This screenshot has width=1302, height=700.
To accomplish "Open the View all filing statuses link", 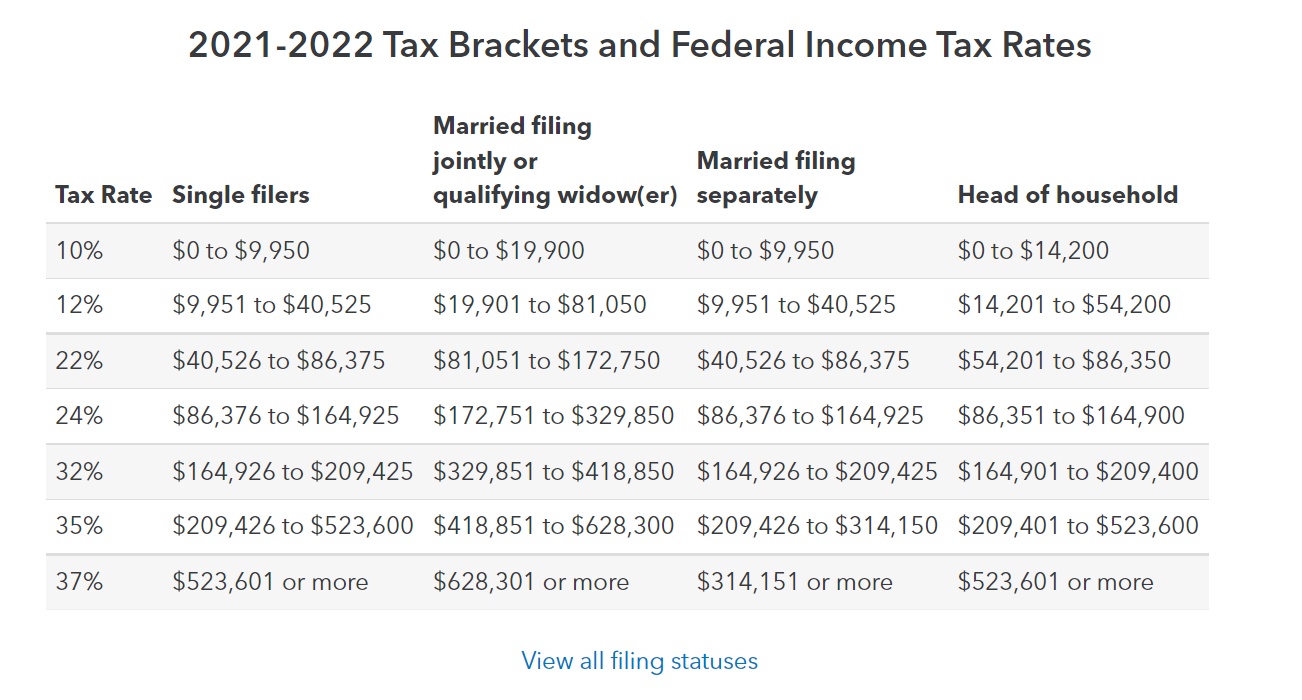I will (x=639, y=661).
